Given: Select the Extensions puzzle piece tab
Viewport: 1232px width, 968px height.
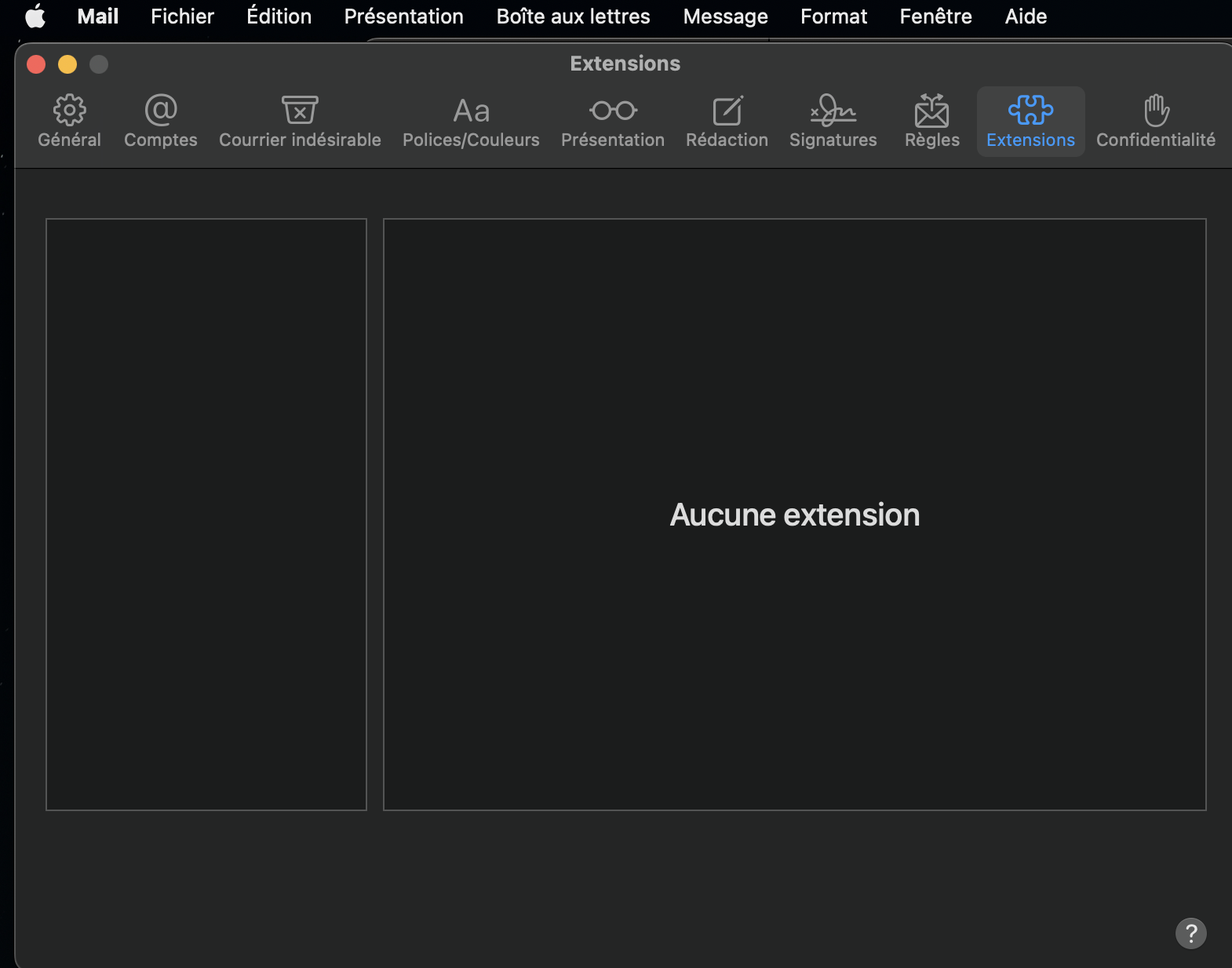Looking at the screenshot, I should click(1030, 122).
